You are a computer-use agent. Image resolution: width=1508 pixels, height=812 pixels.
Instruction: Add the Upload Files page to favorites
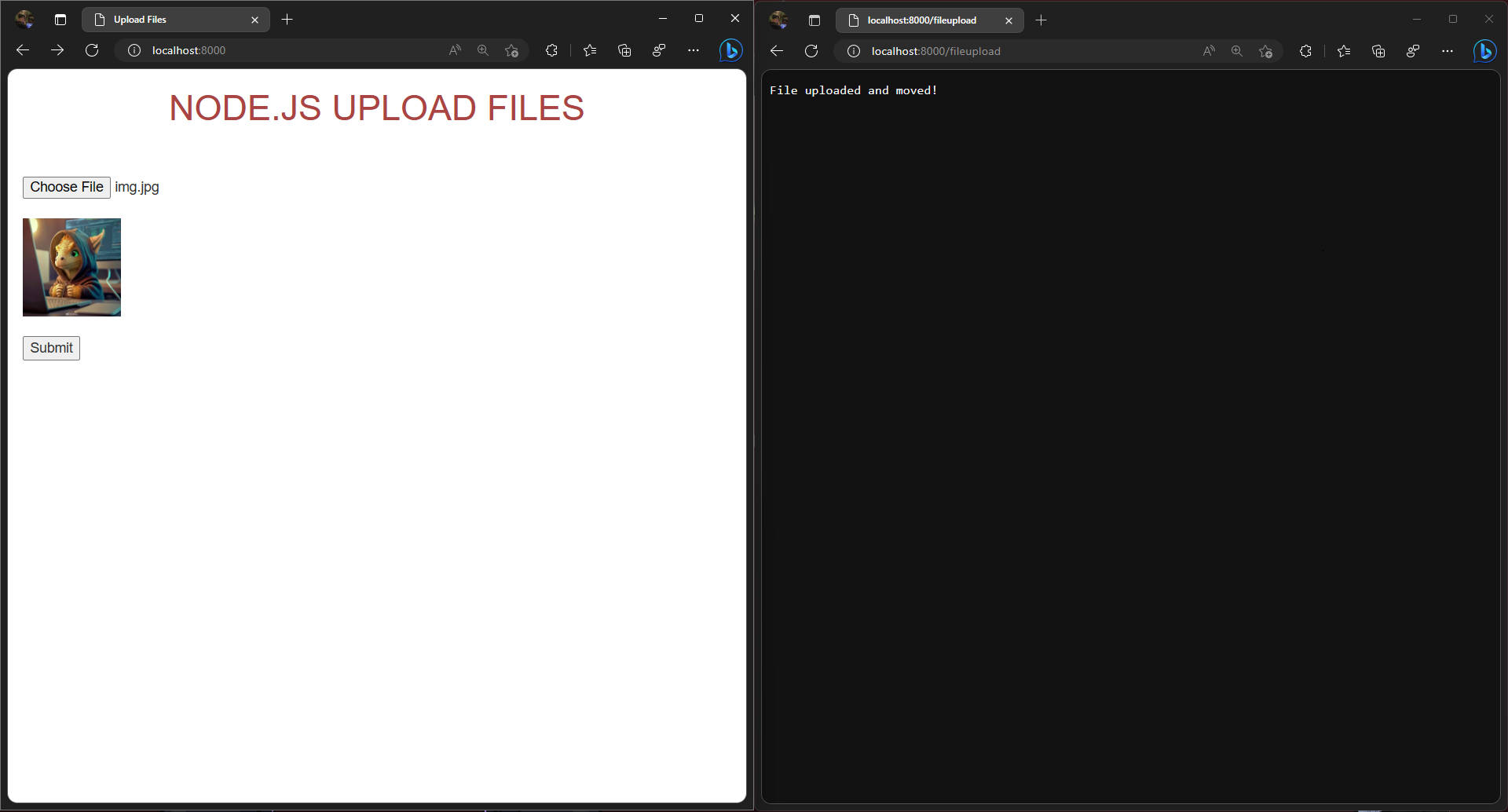[511, 50]
